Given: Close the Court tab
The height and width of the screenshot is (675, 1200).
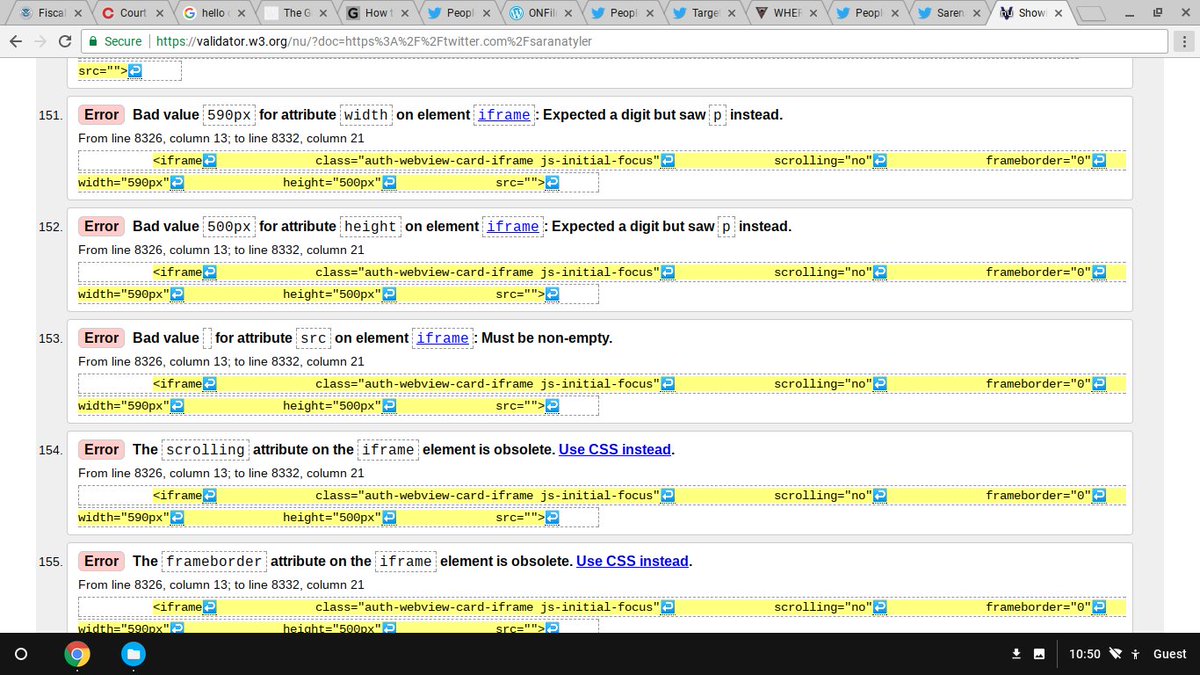Looking at the screenshot, I should (x=159, y=13).
